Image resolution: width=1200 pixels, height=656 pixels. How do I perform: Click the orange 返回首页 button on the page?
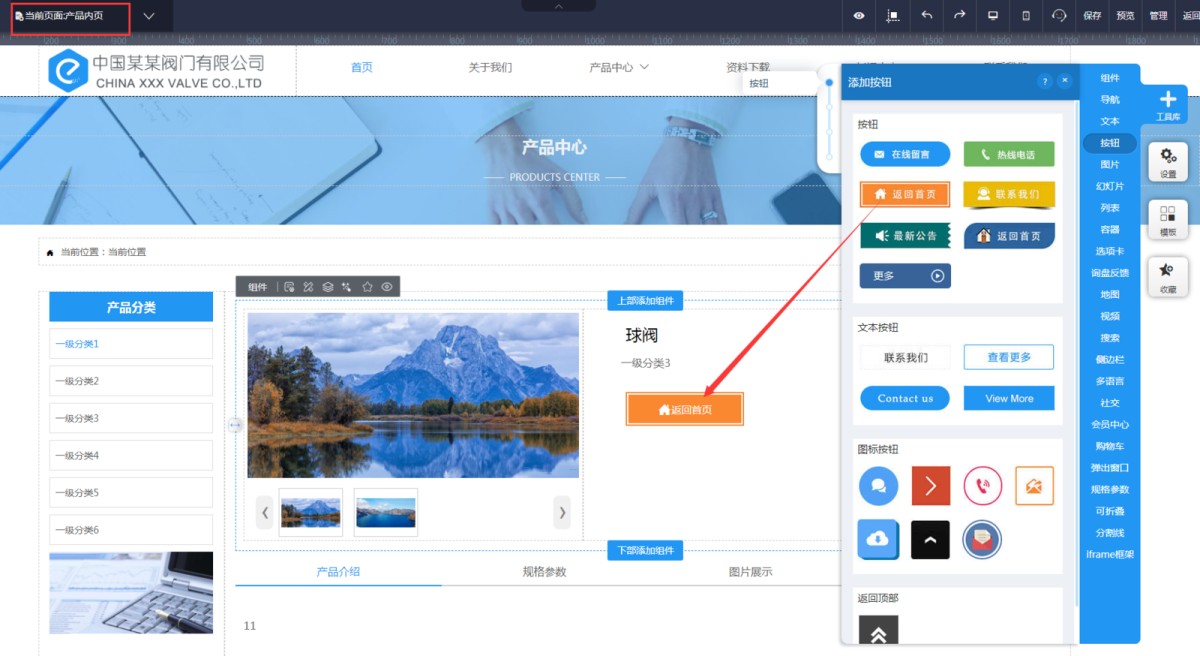[685, 409]
